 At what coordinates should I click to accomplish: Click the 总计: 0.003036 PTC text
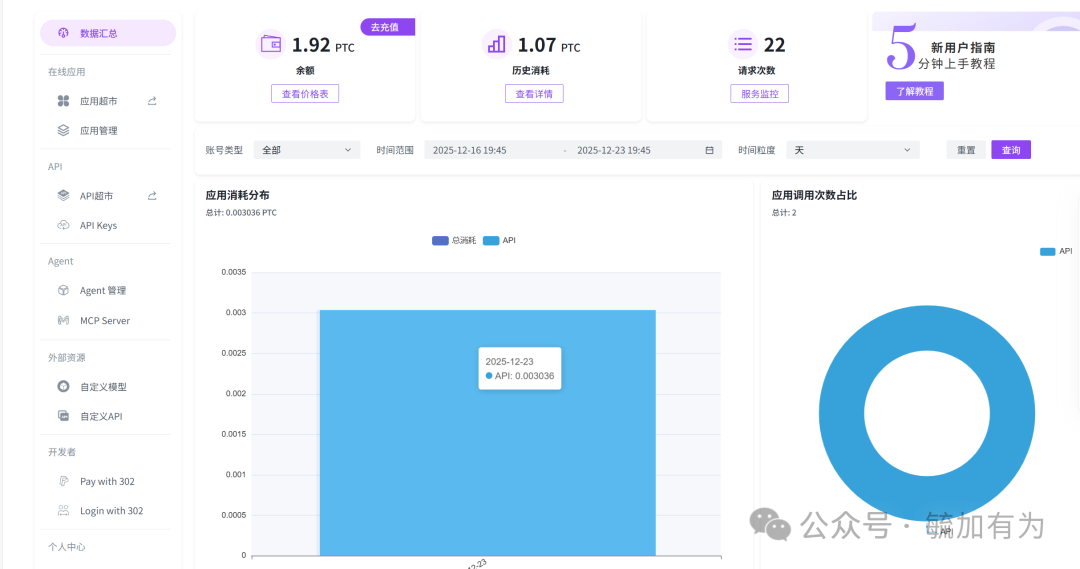241,213
